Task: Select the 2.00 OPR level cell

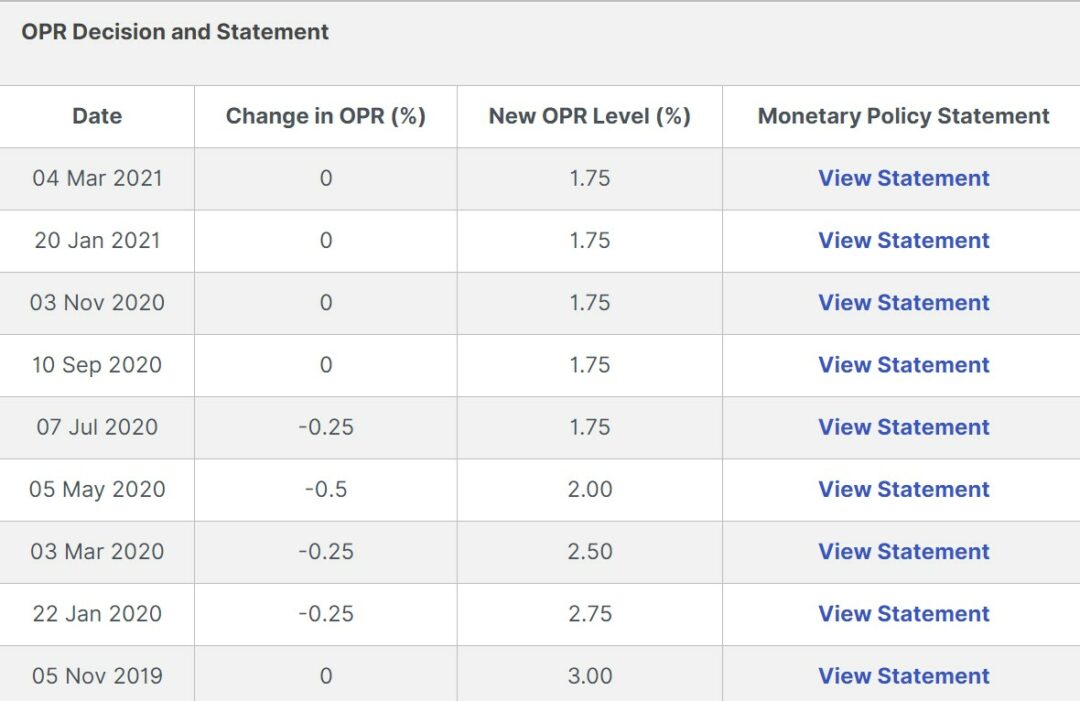Action: click(590, 489)
